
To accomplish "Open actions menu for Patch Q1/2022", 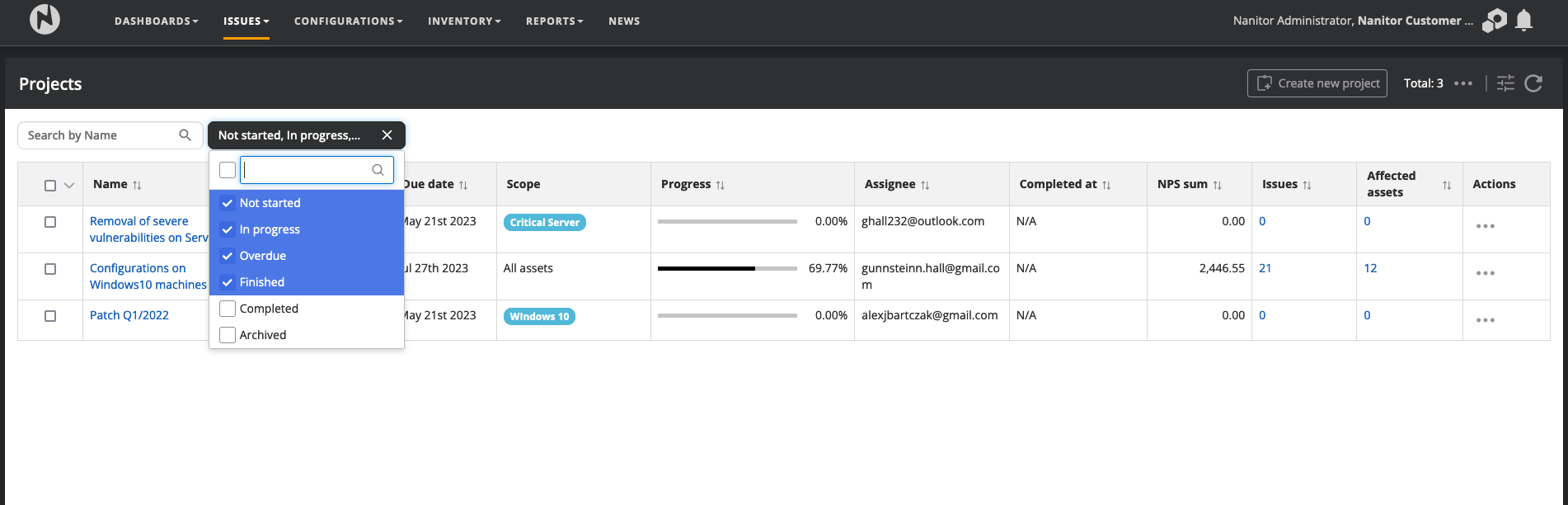I will [1485, 320].
